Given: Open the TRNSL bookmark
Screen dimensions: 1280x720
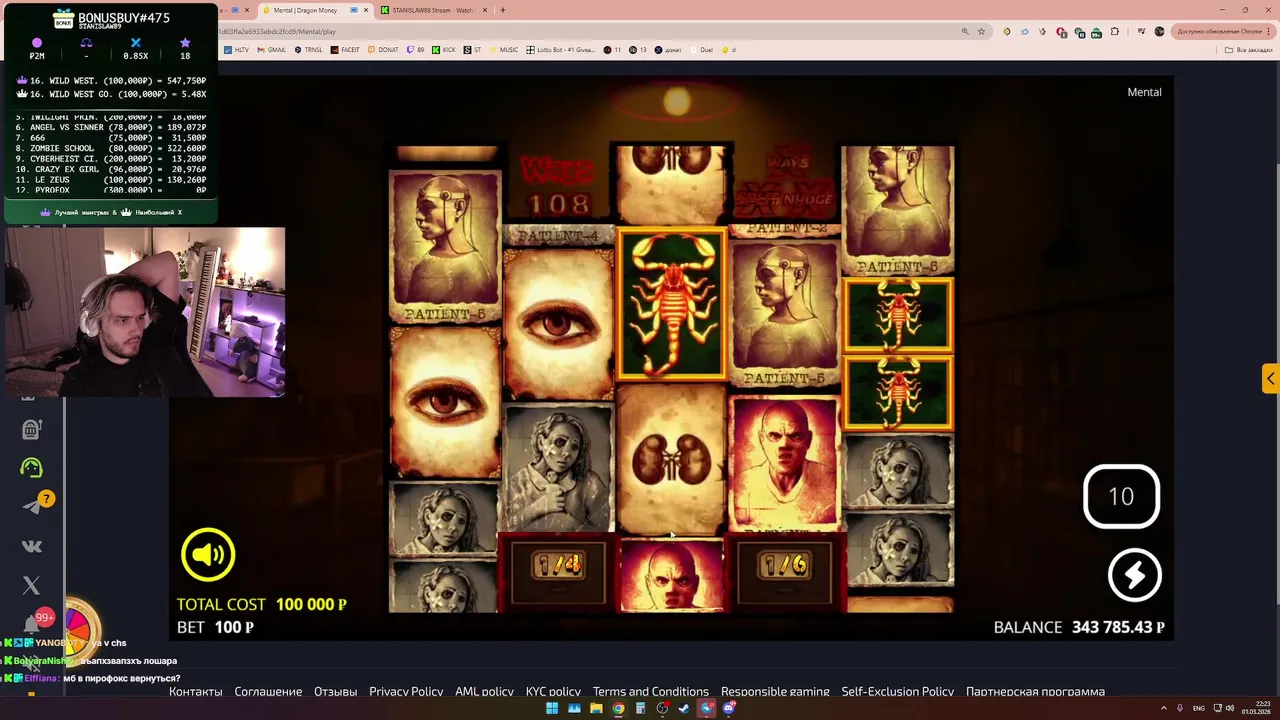Looking at the screenshot, I should pos(308,49).
